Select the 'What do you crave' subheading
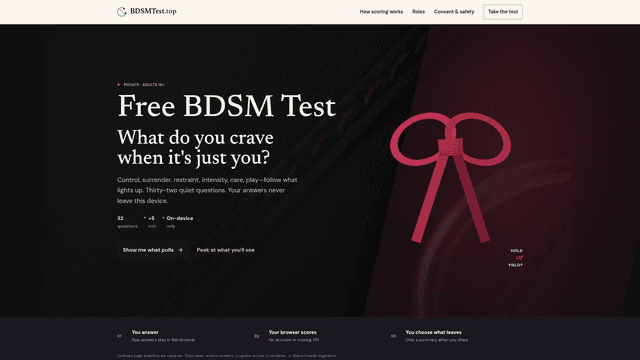The height and width of the screenshot is (360, 640). [x=195, y=148]
